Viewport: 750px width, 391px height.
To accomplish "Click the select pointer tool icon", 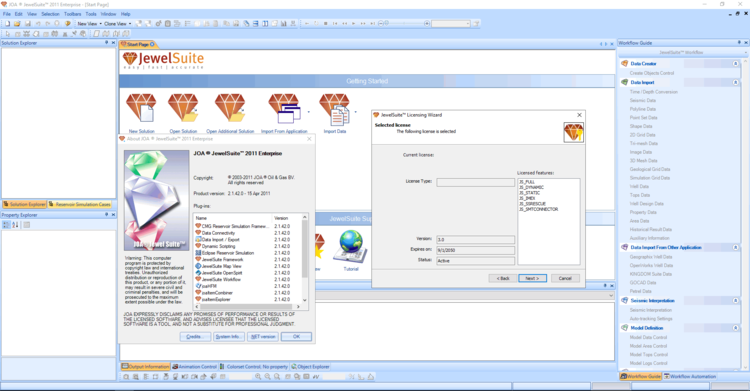I will [x=8, y=34].
